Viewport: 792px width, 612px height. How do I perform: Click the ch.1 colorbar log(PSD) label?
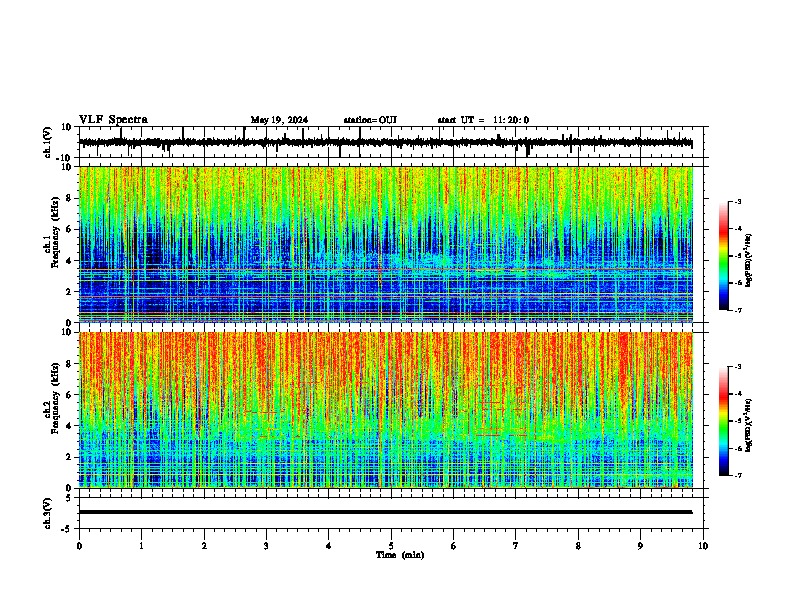click(x=749, y=260)
